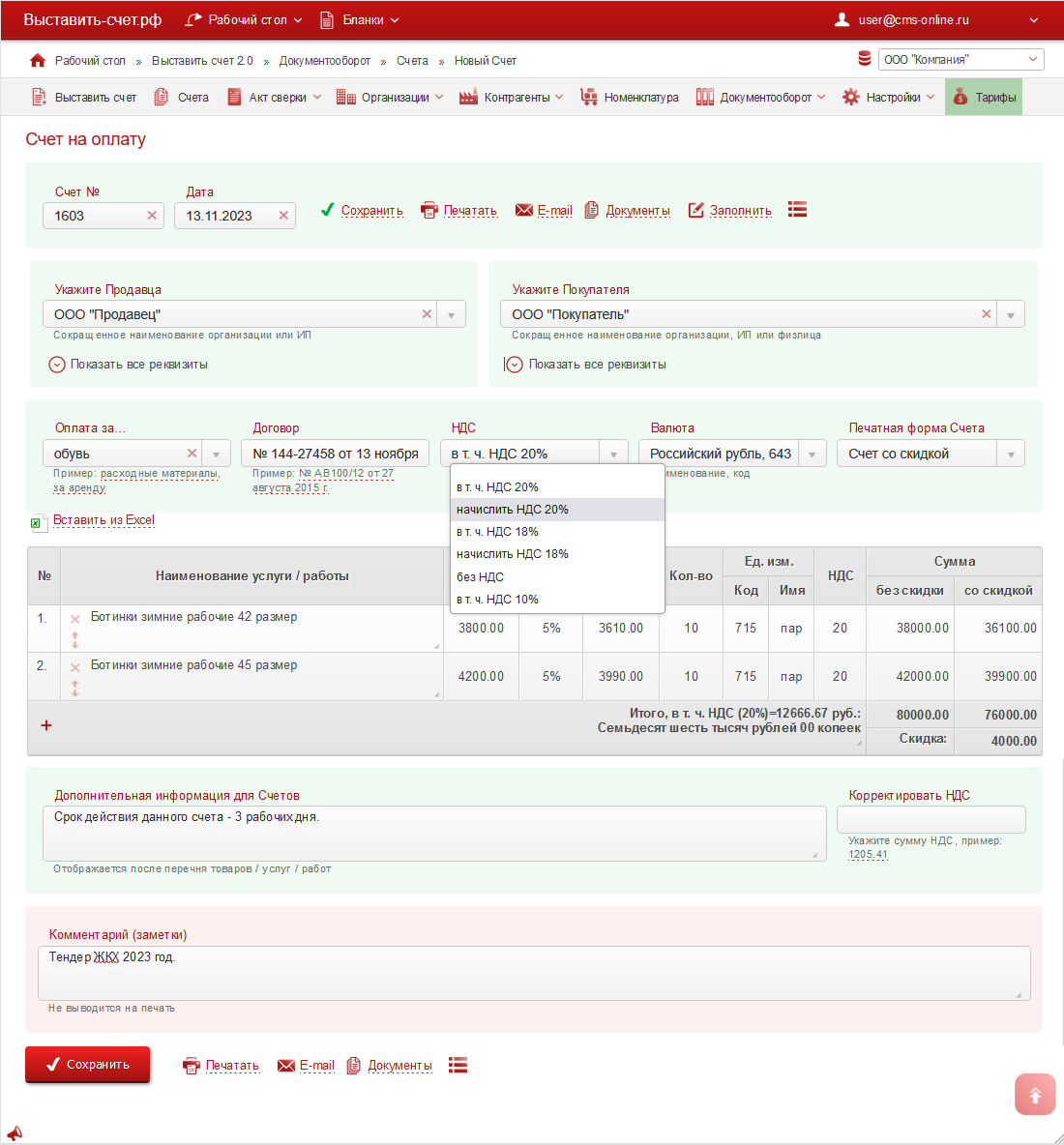The height and width of the screenshot is (1145, 1064).
Task: Click the scroll-to-top arrow button
Action: coord(1035,1094)
